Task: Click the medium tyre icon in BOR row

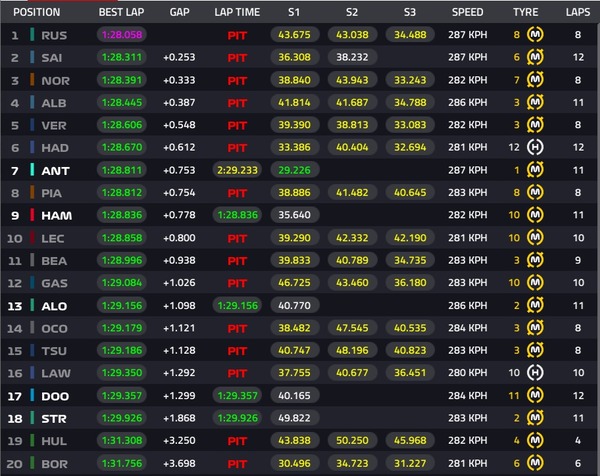Action: pos(535,463)
